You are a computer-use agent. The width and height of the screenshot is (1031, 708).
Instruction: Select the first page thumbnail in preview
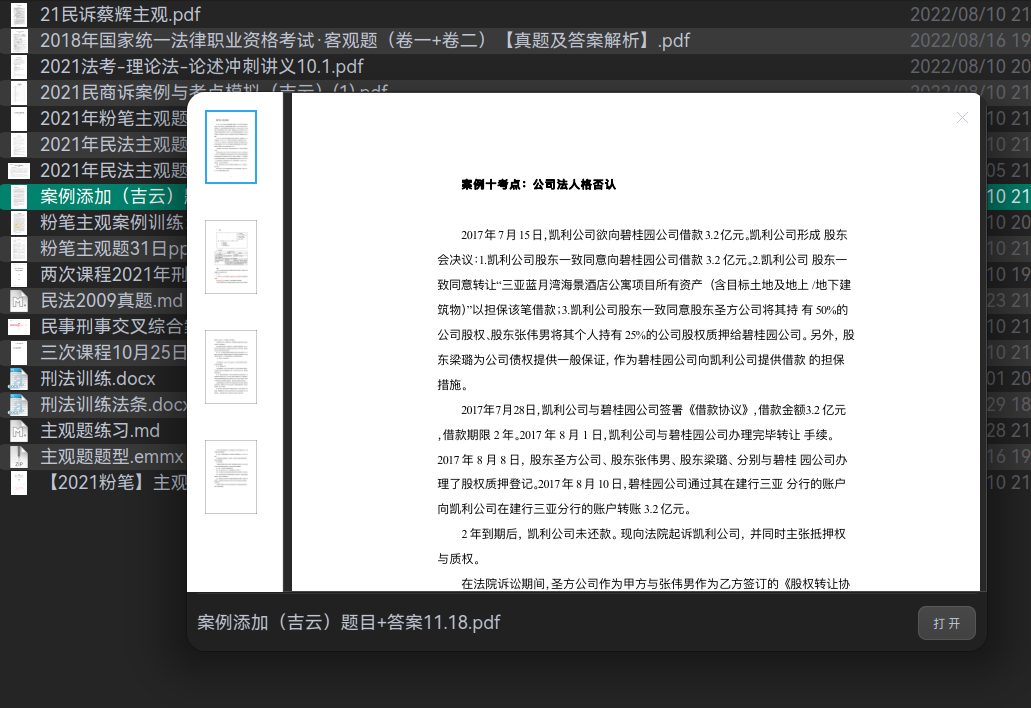[x=231, y=147]
